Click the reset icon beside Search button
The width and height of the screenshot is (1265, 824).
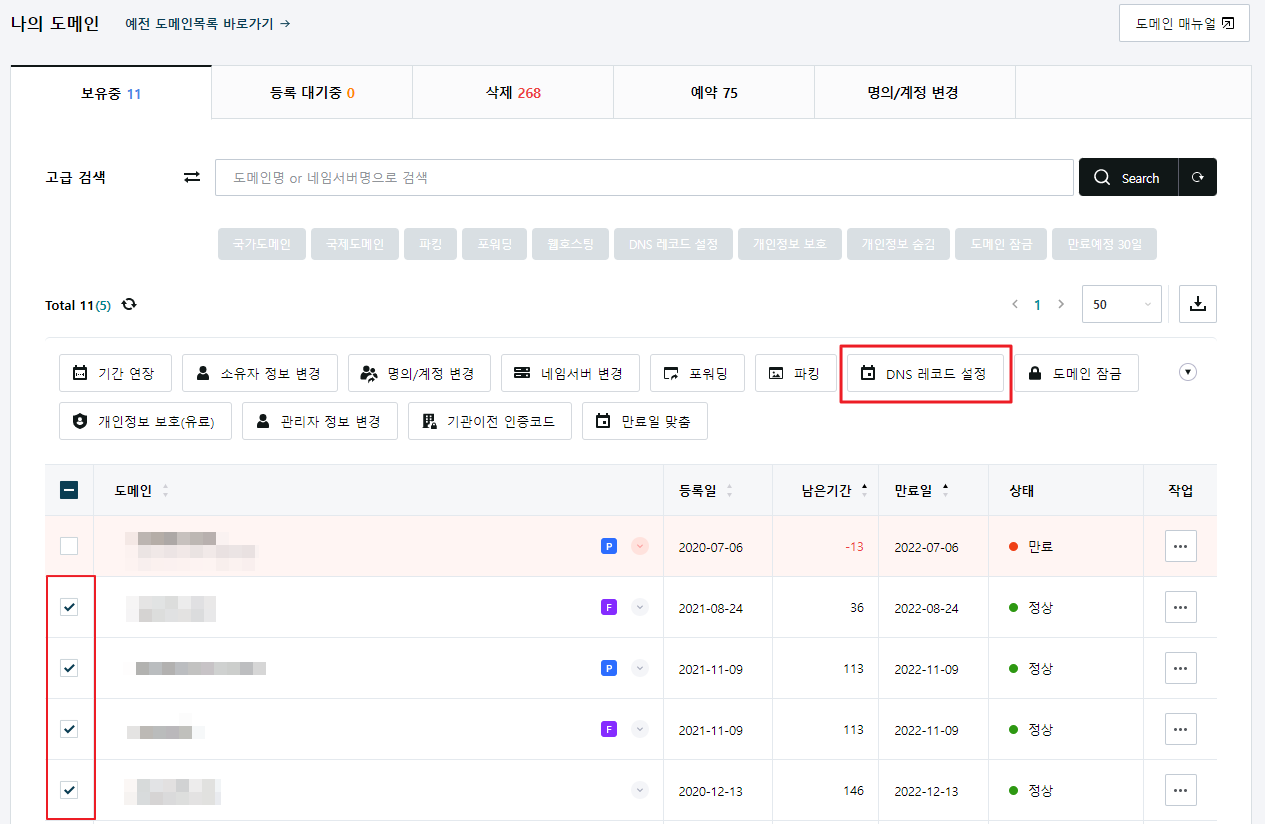pyautogui.click(x=1198, y=177)
